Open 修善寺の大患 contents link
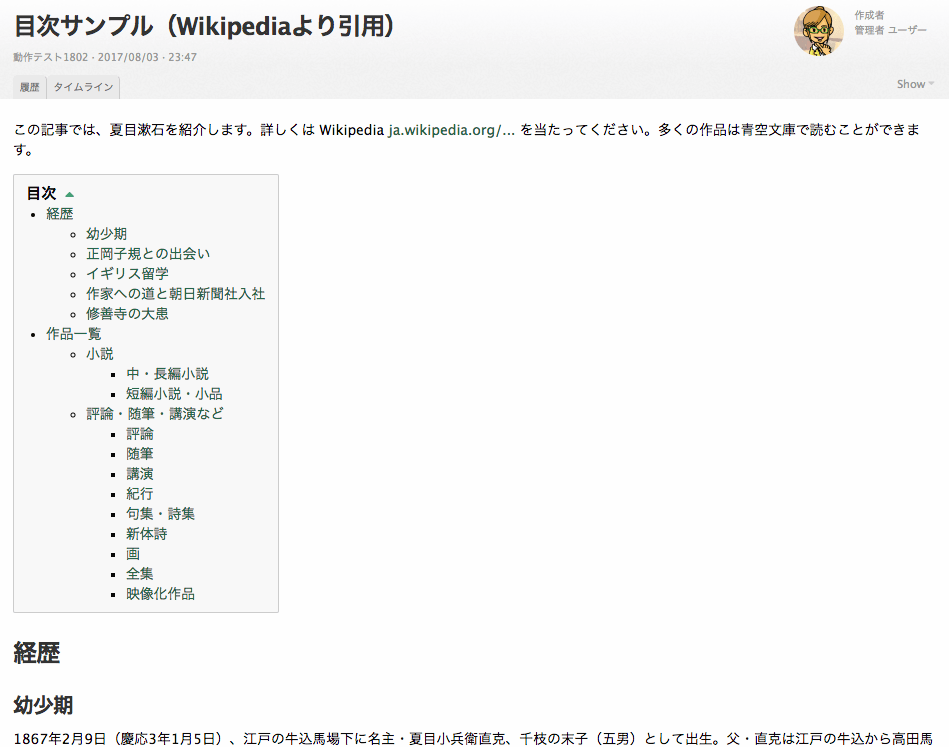949x747 pixels. (127, 314)
